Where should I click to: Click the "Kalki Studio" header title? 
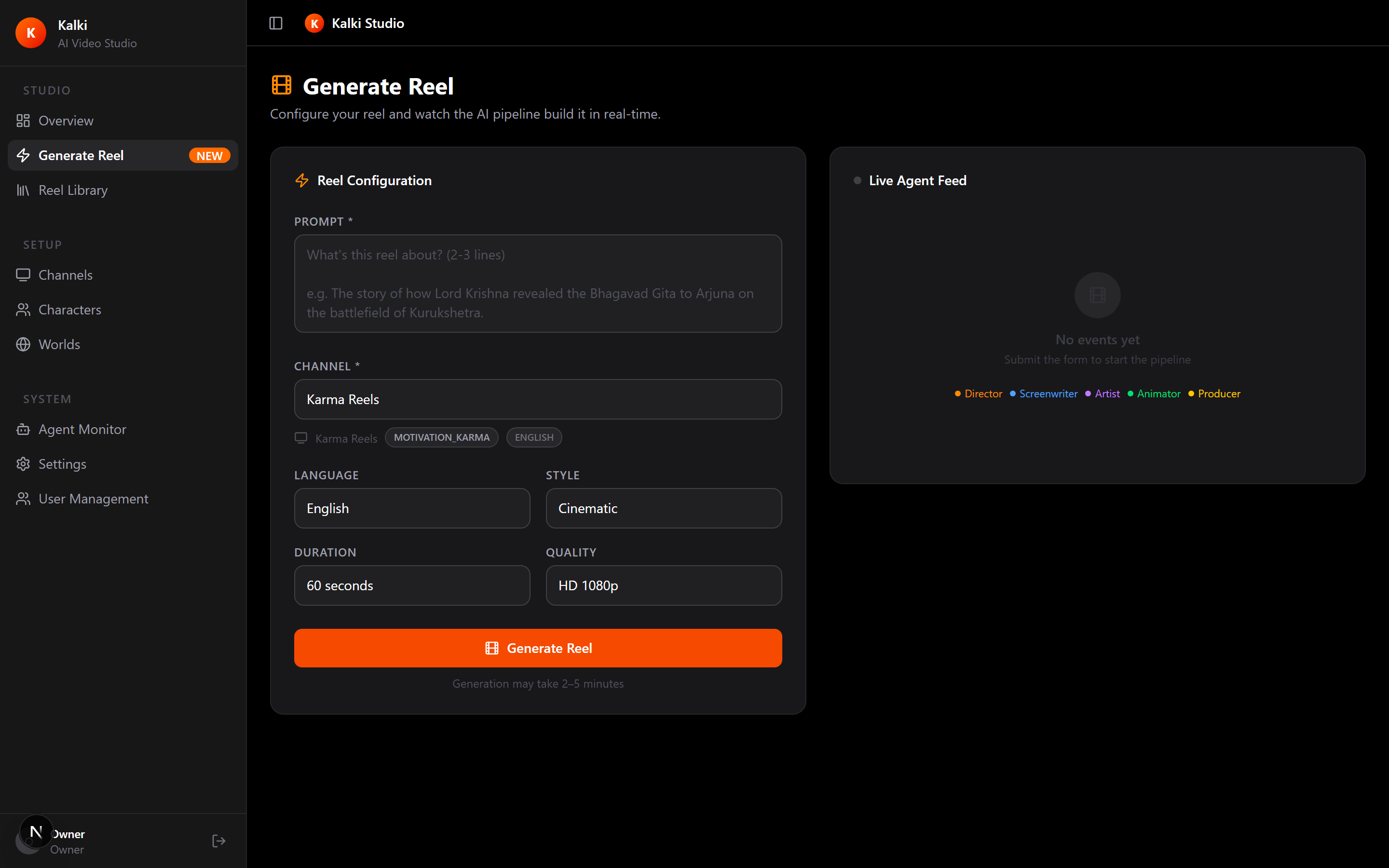coord(368,23)
